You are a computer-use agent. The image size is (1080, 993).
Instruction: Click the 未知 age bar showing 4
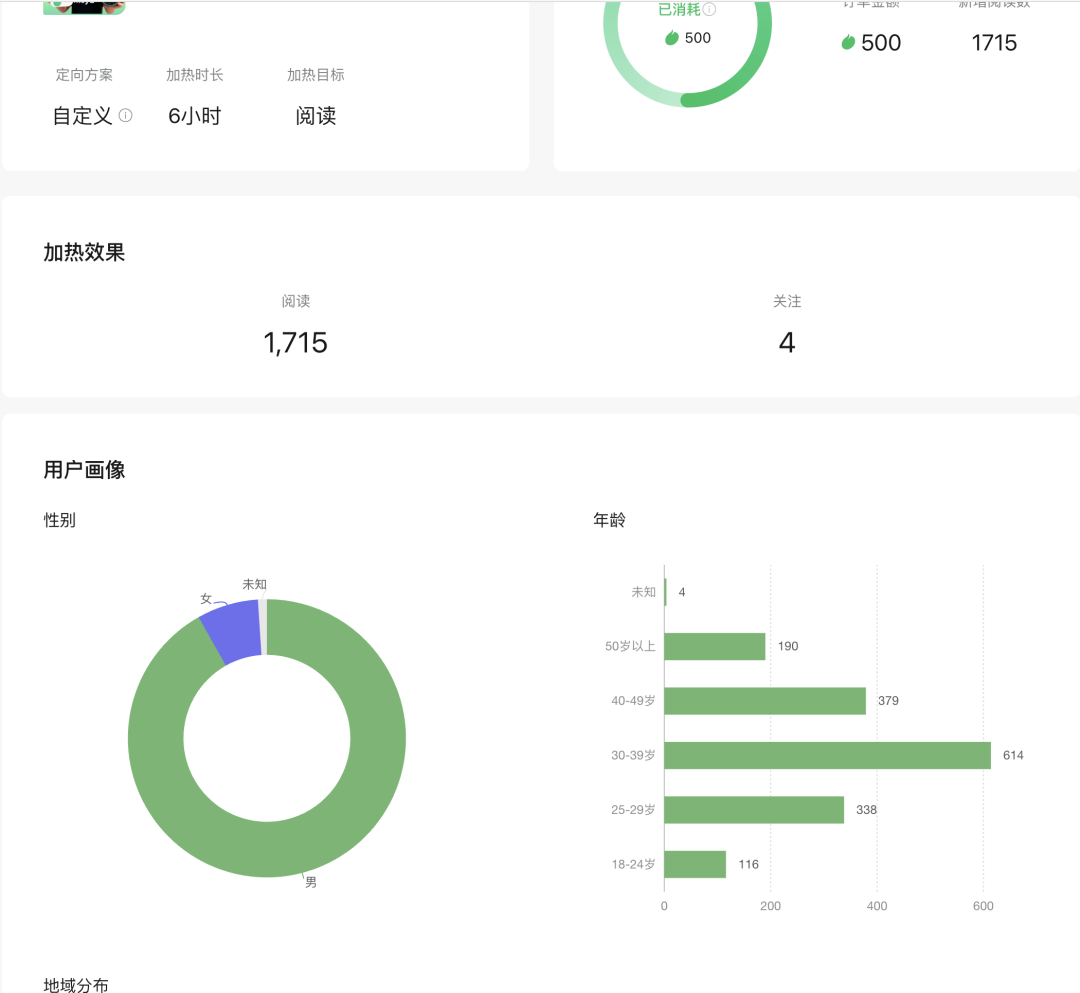(665, 592)
